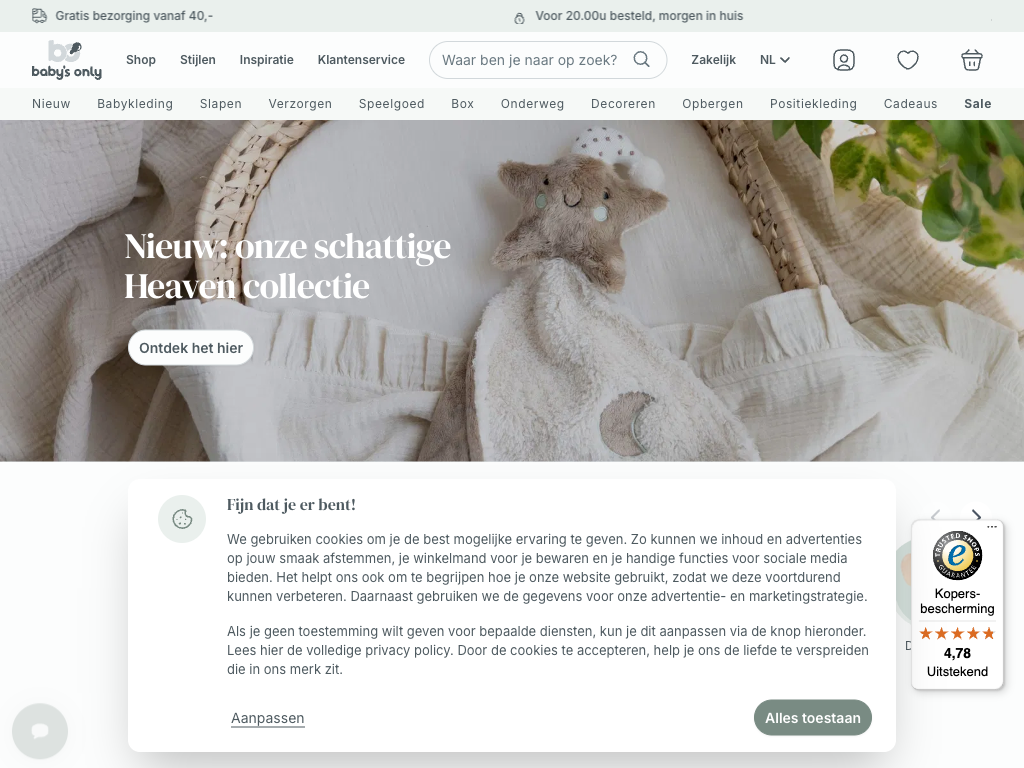Click the baby's only logo
This screenshot has width=1024, height=768.
click(67, 60)
